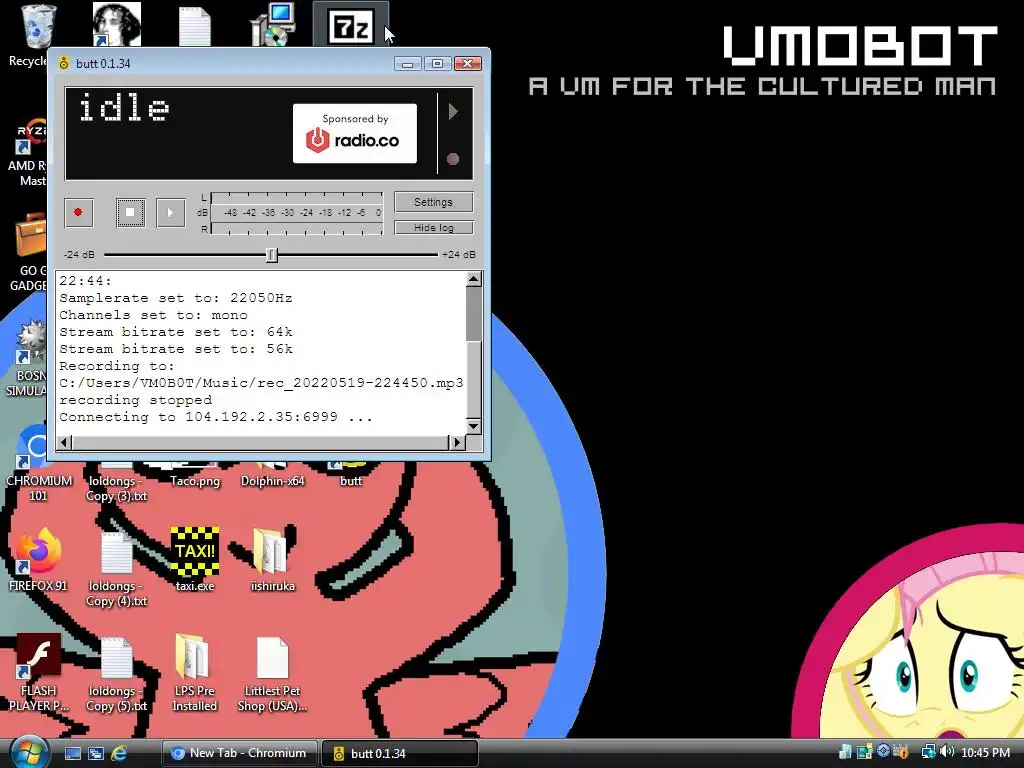Screen dimensions: 1024x768
Task: Select the Littlest Pet Shop (USA) file
Action: pos(272,673)
